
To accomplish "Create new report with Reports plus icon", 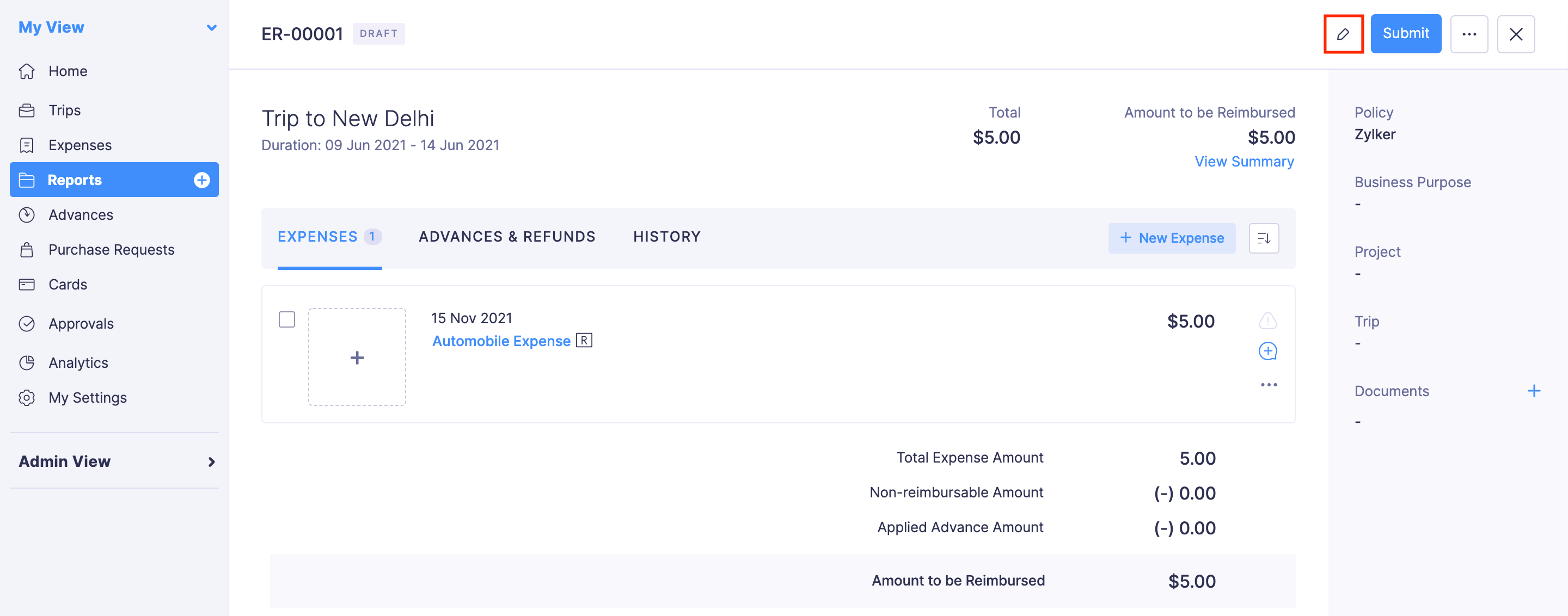I will (x=201, y=180).
